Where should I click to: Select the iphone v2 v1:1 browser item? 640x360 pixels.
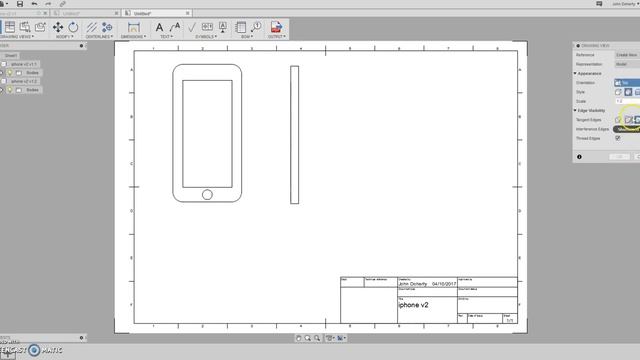[23, 64]
